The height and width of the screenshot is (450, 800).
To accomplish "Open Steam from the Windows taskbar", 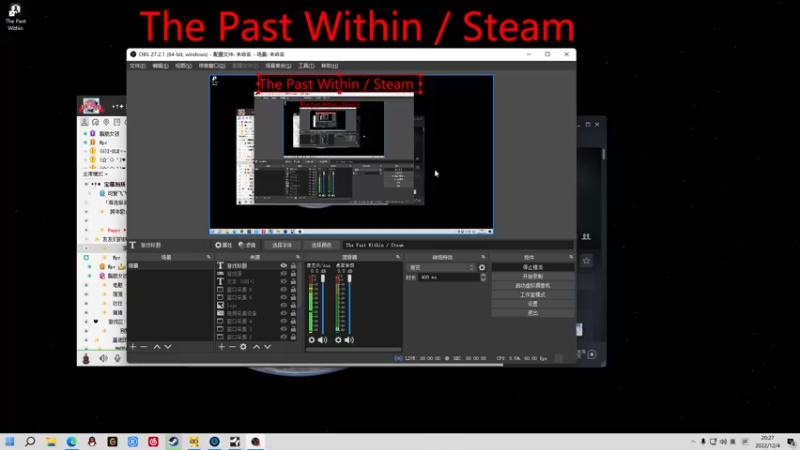I will click(x=173, y=441).
